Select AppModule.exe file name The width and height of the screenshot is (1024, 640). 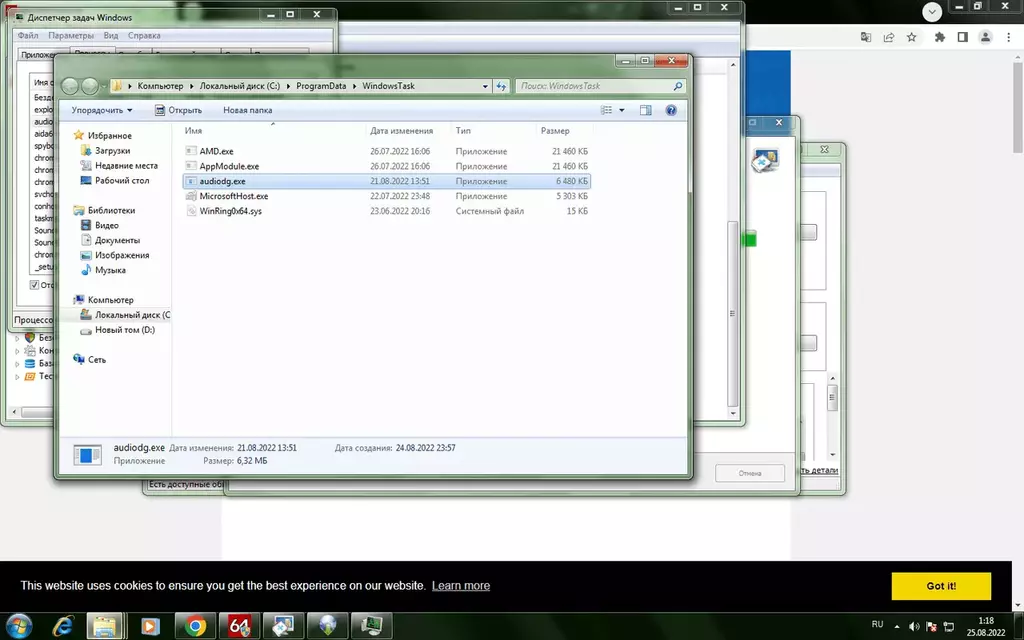229,166
